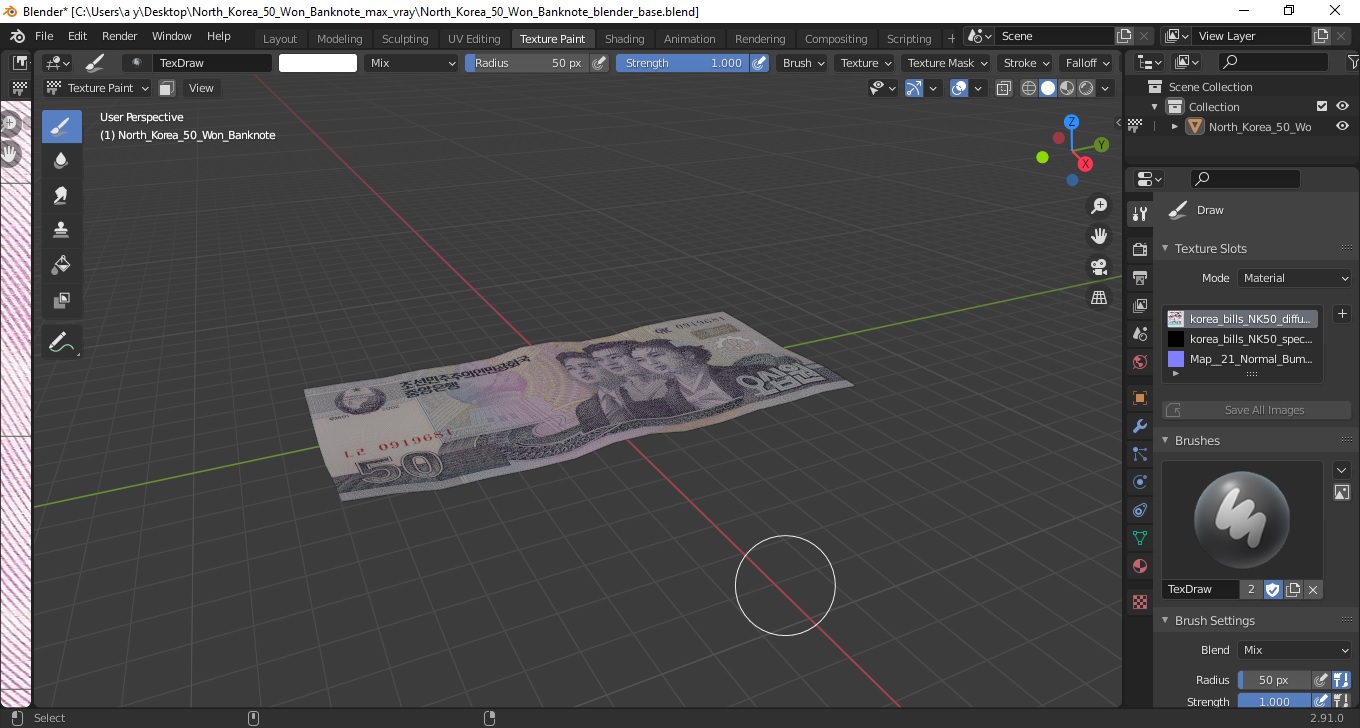The width and height of the screenshot is (1360, 728).
Task: Open View Layer properties tab
Action: [1139, 305]
